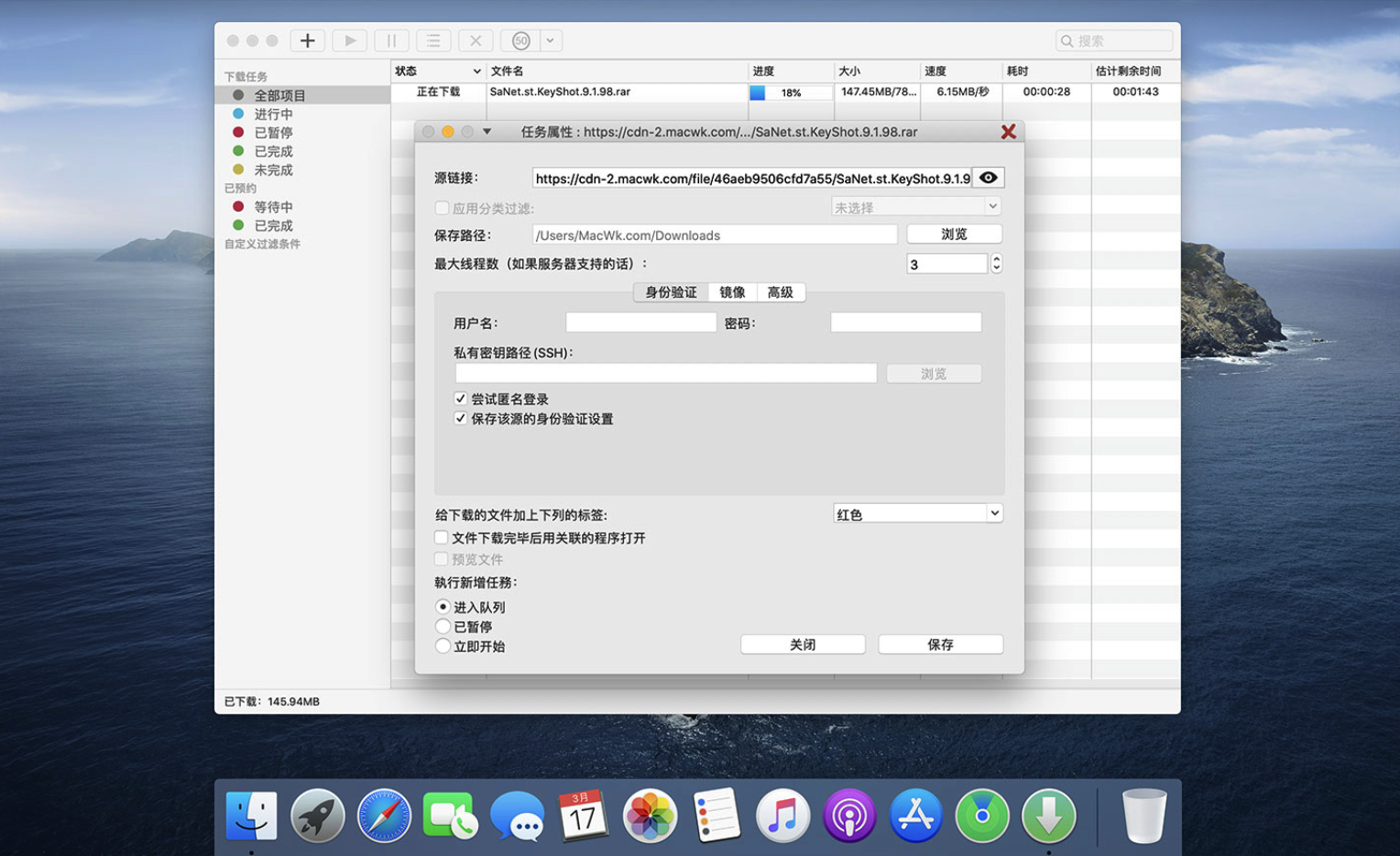Click the 保存 button
1400x856 pixels.
click(940, 644)
